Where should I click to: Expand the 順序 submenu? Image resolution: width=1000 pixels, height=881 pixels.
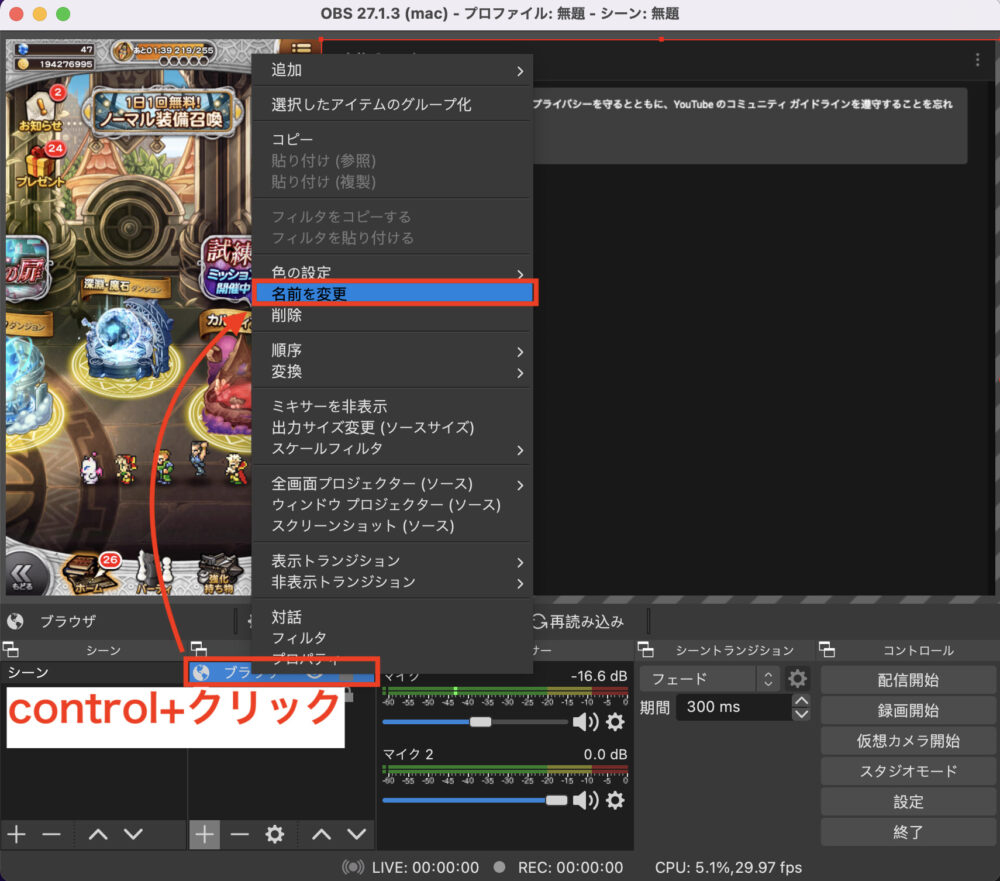coord(393,350)
